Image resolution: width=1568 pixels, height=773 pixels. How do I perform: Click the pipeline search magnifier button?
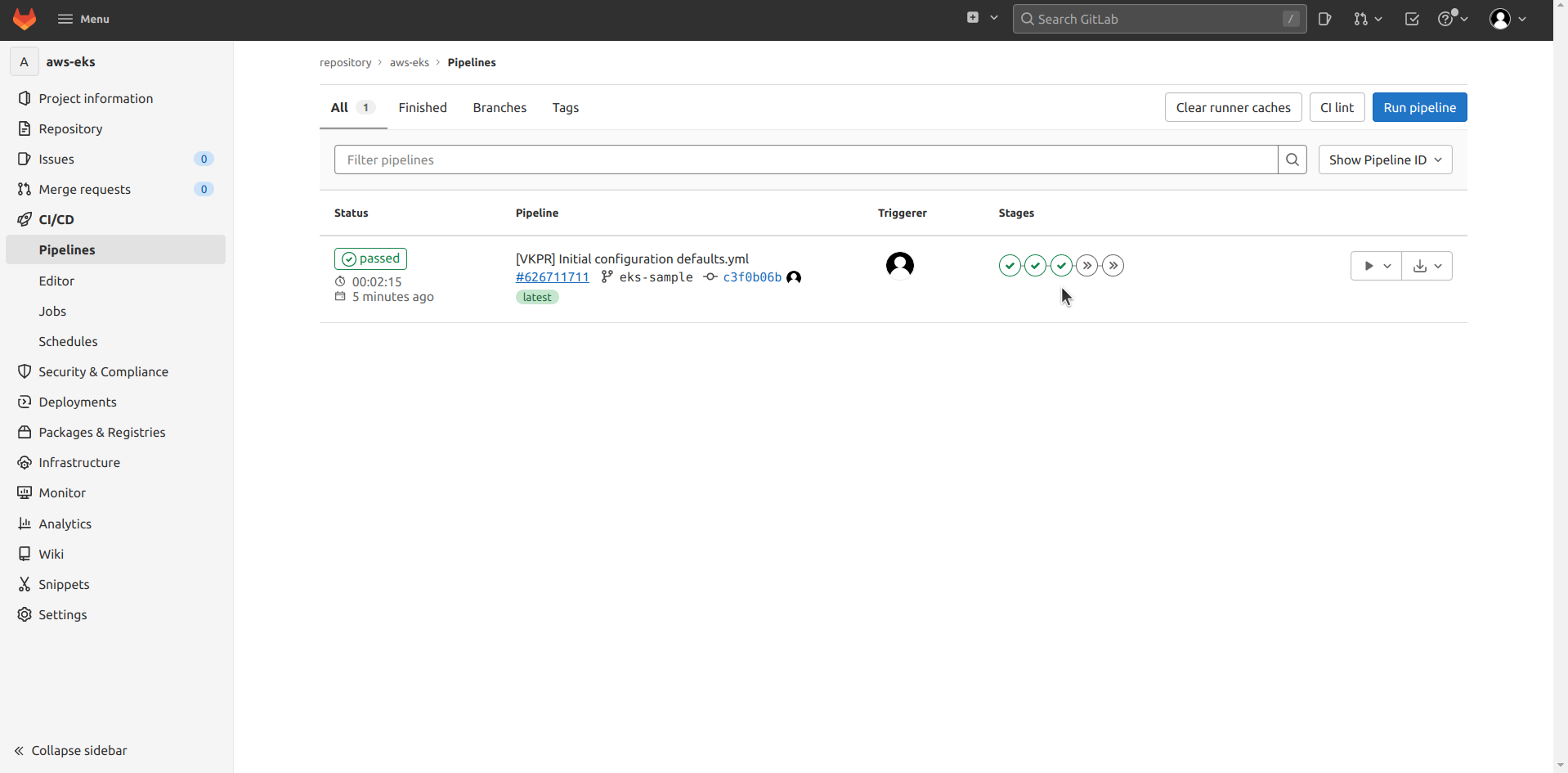point(1292,160)
